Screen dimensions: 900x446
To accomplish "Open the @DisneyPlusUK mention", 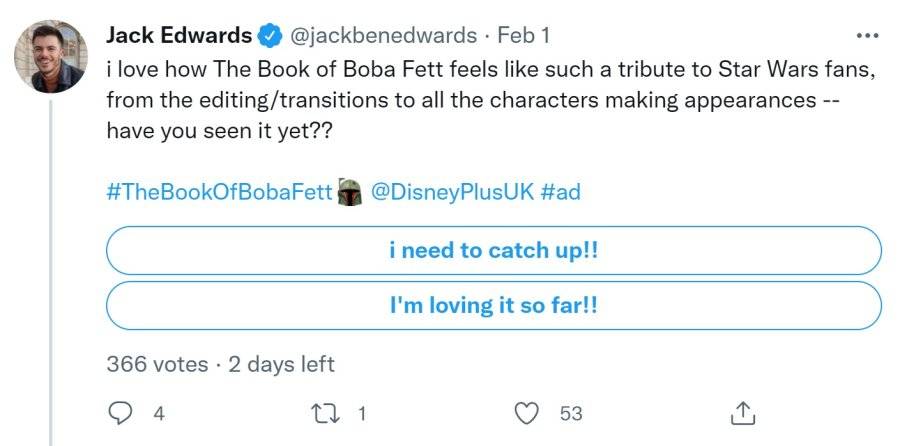I will (x=453, y=192).
